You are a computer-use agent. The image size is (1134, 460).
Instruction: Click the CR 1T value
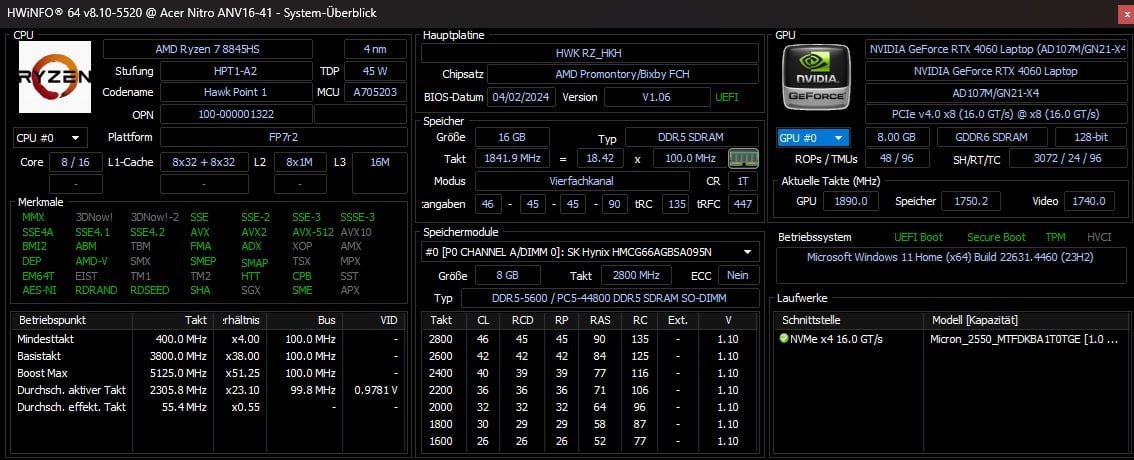[743, 181]
